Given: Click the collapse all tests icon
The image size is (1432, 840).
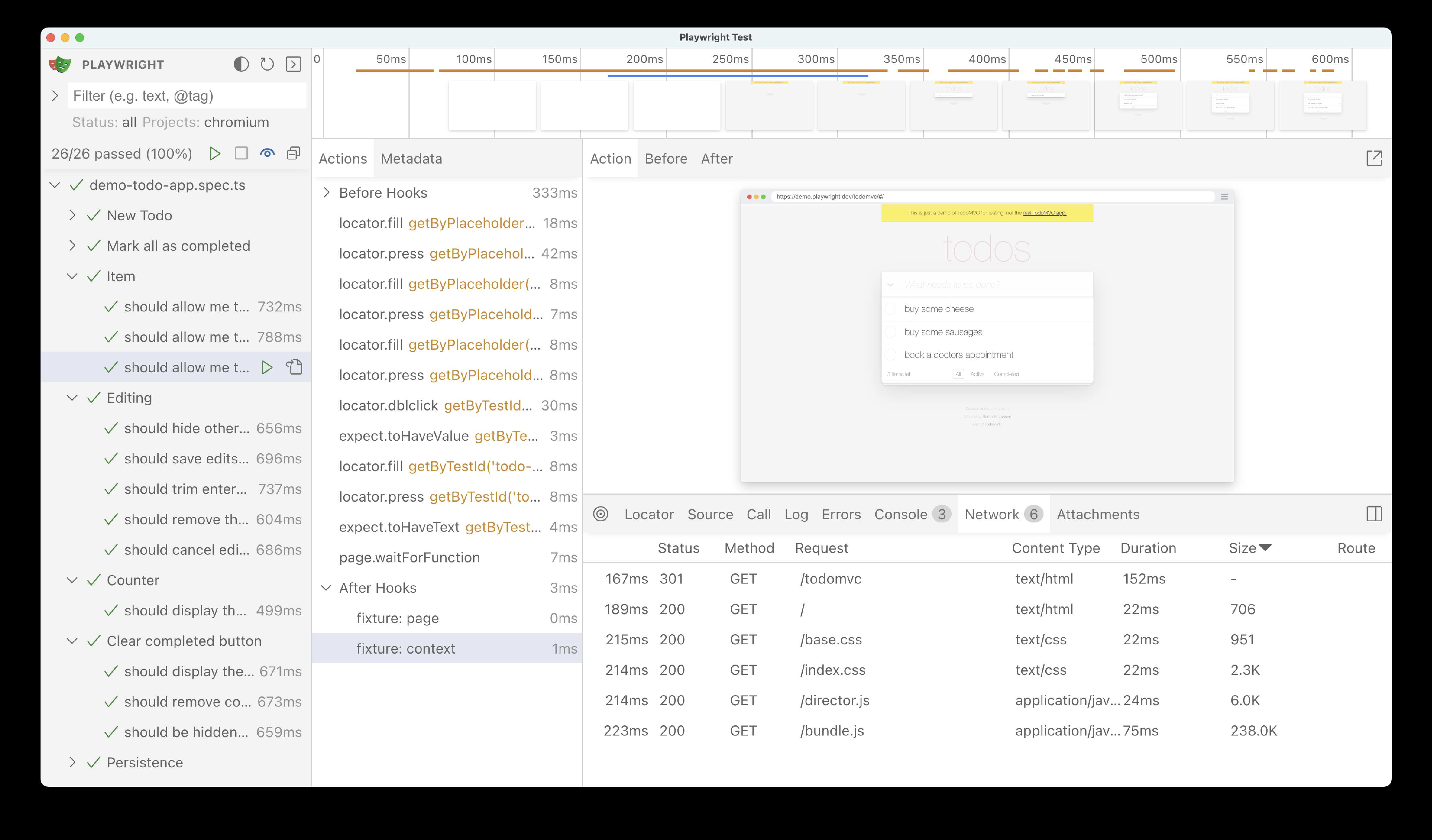Looking at the screenshot, I should point(293,153).
